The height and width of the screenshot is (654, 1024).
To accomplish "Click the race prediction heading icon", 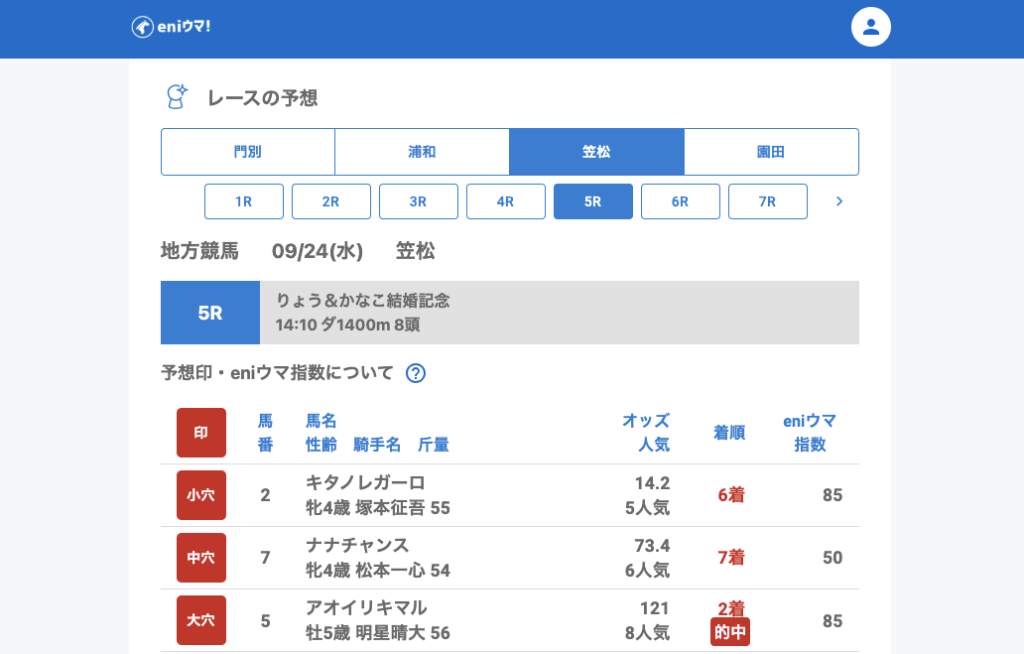I will tap(176, 97).
